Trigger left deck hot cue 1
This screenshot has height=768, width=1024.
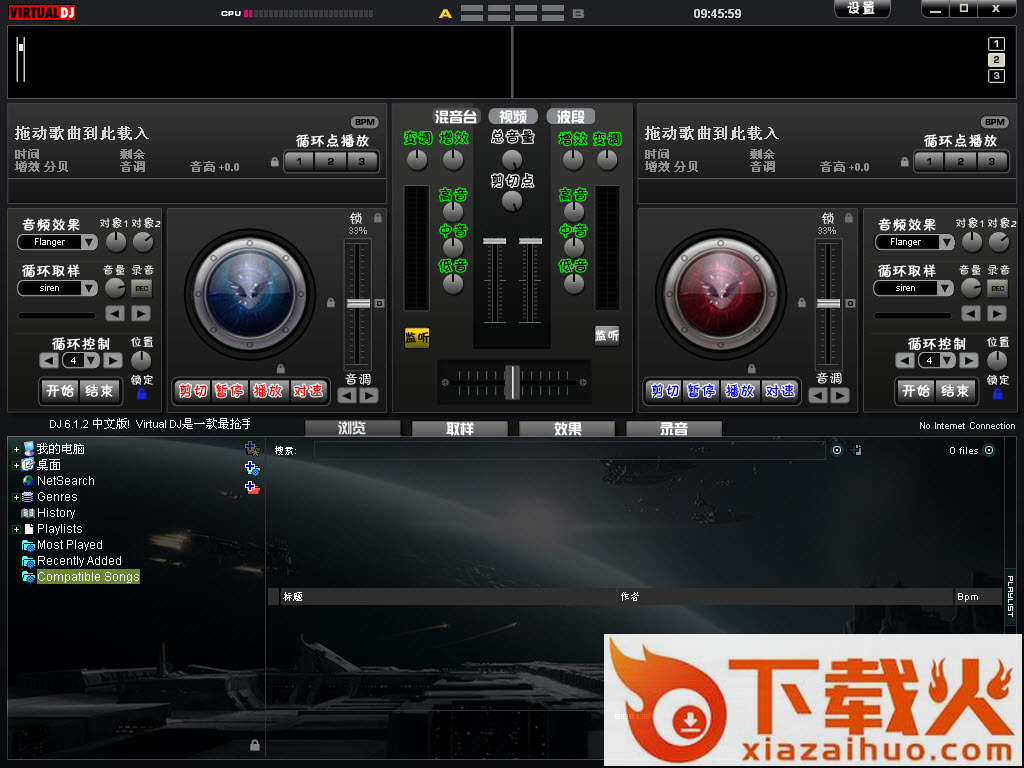[x=300, y=161]
